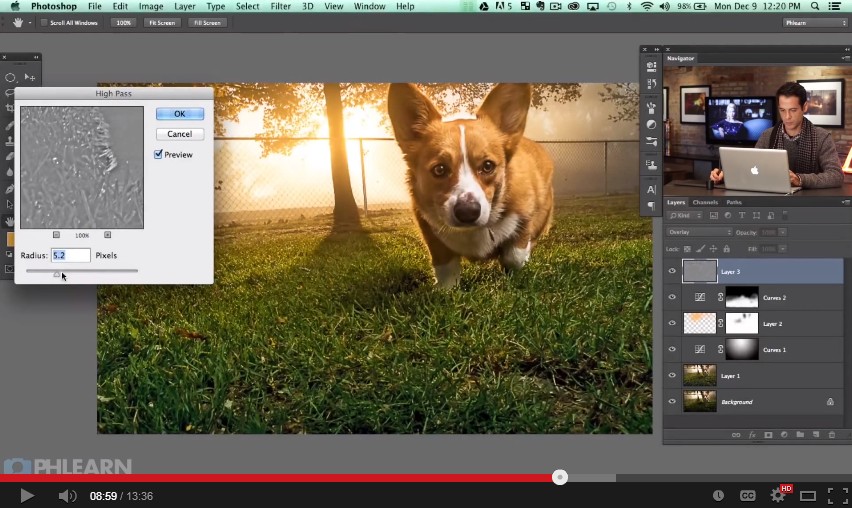Viewport: 852px width, 508px height.
Task: Create a new layer icon
Action: click(816, 435)
